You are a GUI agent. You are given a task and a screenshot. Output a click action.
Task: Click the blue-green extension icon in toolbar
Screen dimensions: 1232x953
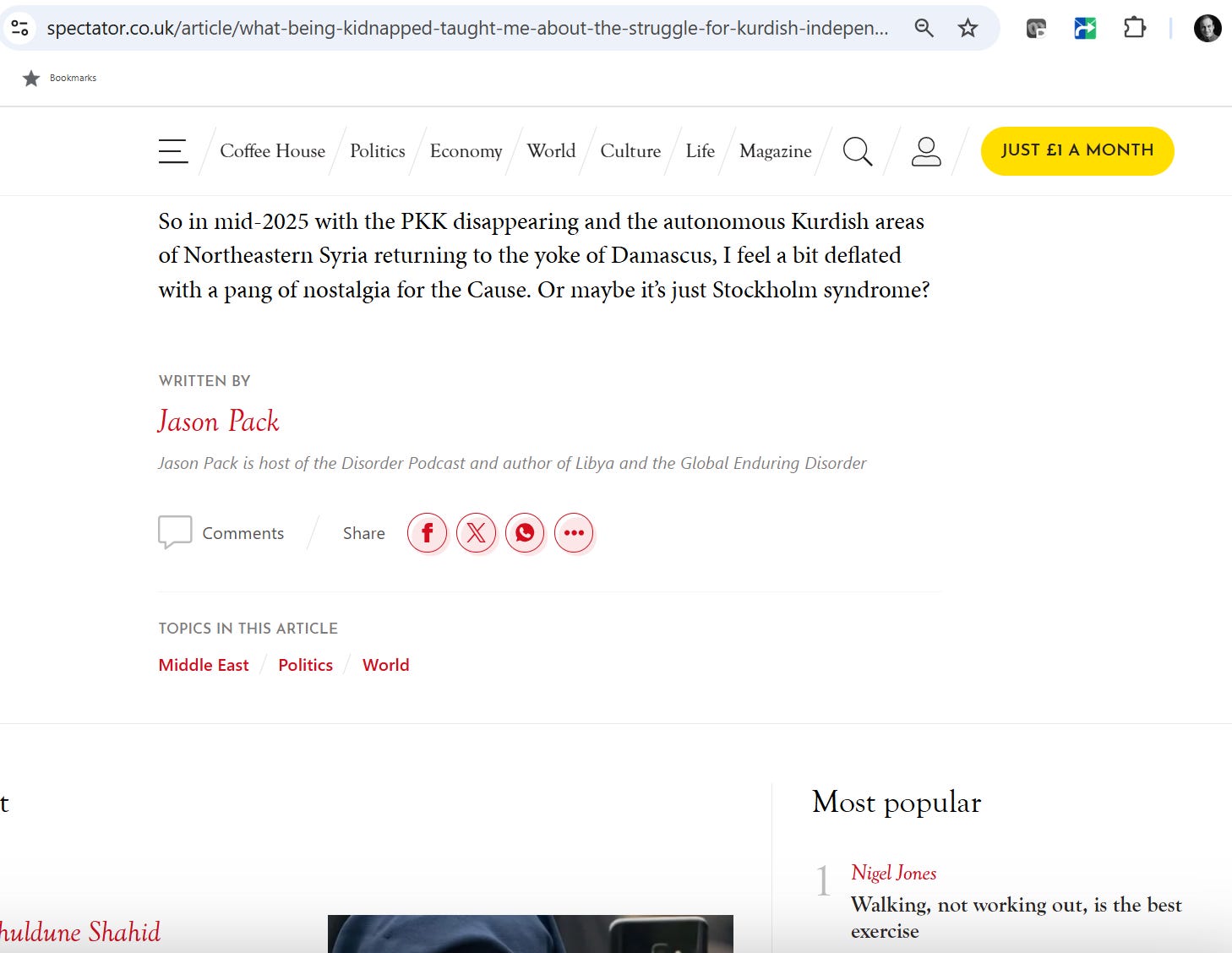1085,29
